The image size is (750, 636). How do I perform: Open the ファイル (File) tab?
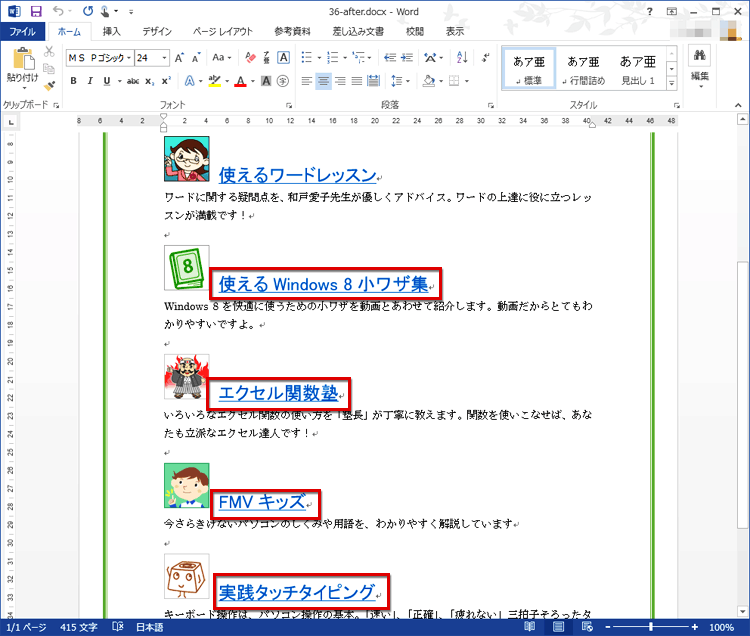coord(22,32)
